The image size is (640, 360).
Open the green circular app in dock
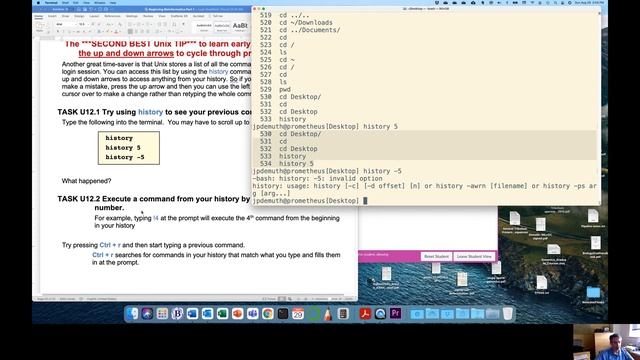313,313
